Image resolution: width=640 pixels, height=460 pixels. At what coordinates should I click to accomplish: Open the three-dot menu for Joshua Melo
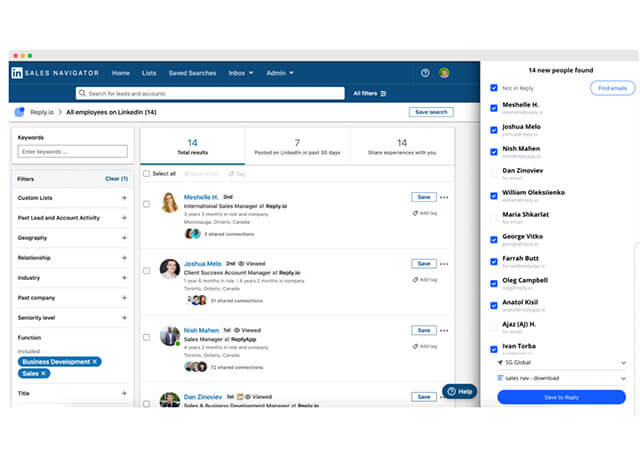click(x=444, y=264)
